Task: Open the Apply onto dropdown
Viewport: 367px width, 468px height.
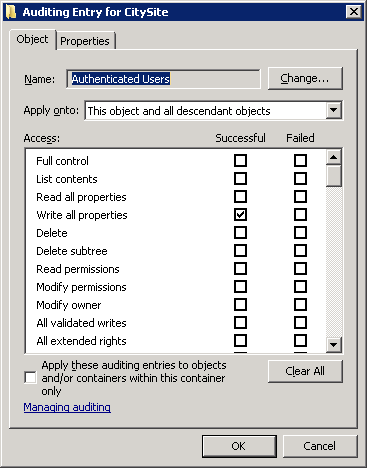Action: coord(333,110)
